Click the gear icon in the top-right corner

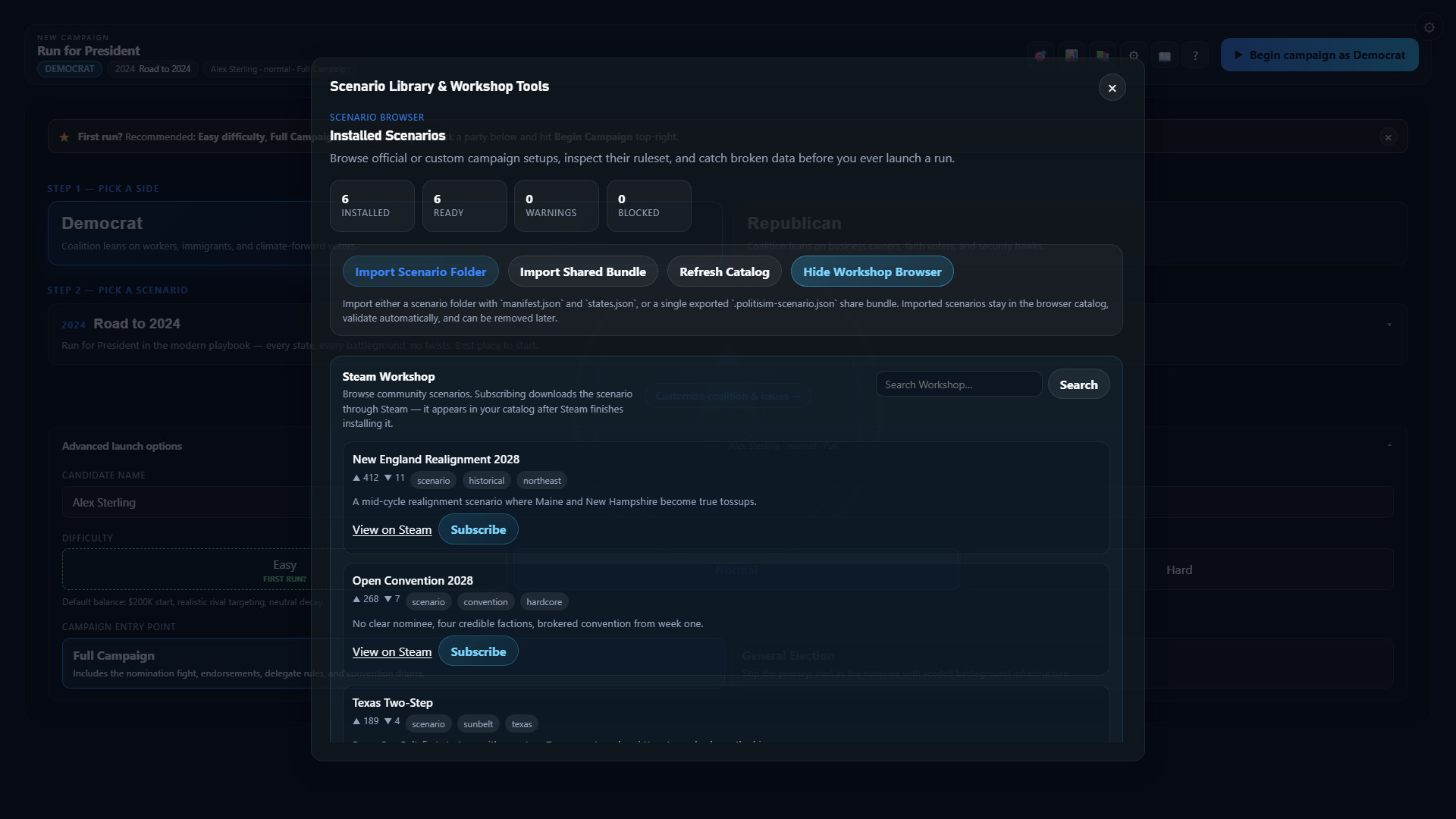(1429, 27)
